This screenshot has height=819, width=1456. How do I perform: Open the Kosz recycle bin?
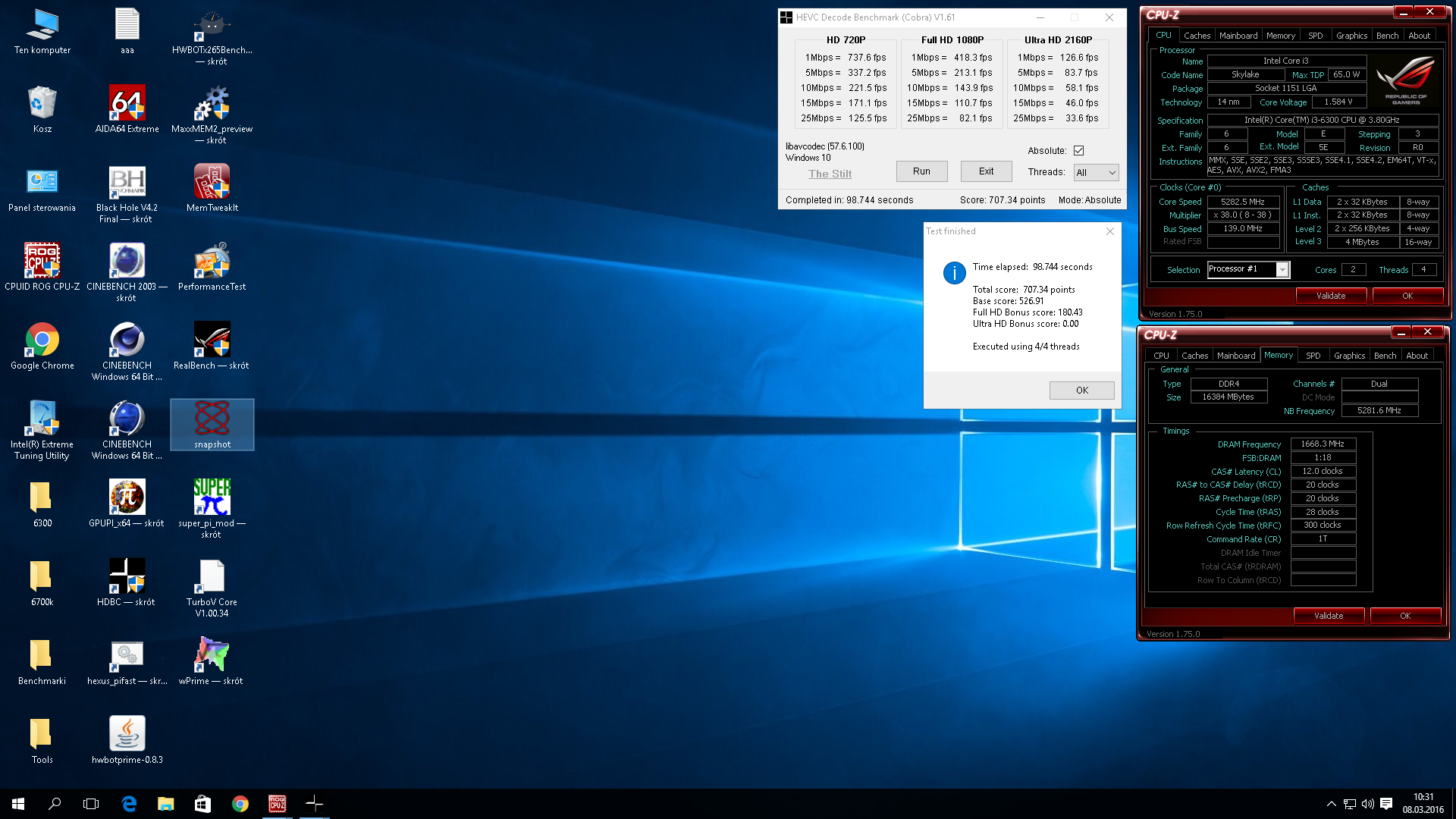click(x=42, y=109)
